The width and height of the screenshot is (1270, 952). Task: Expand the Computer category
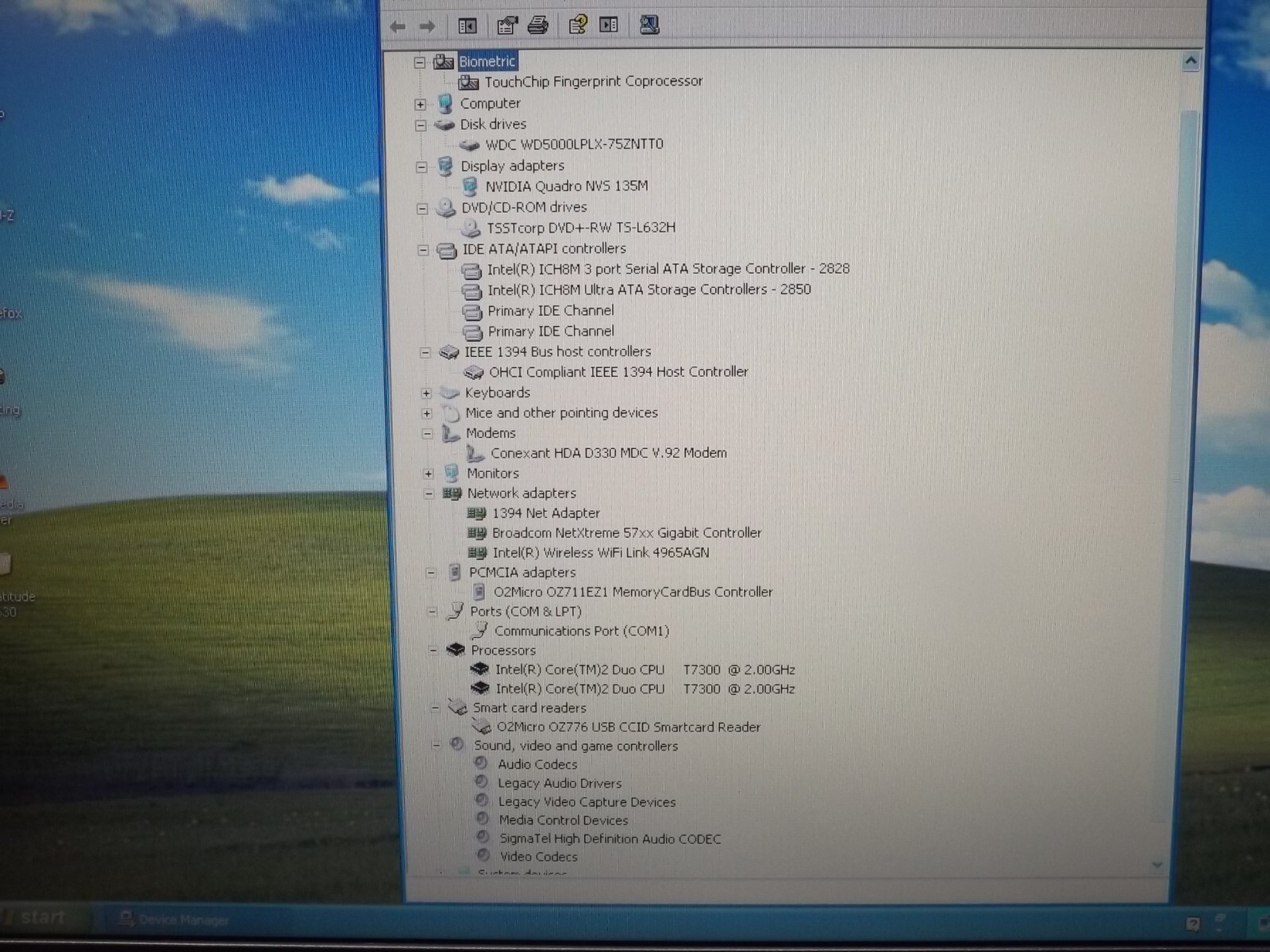pyautogui.click(x=420, y=105)
